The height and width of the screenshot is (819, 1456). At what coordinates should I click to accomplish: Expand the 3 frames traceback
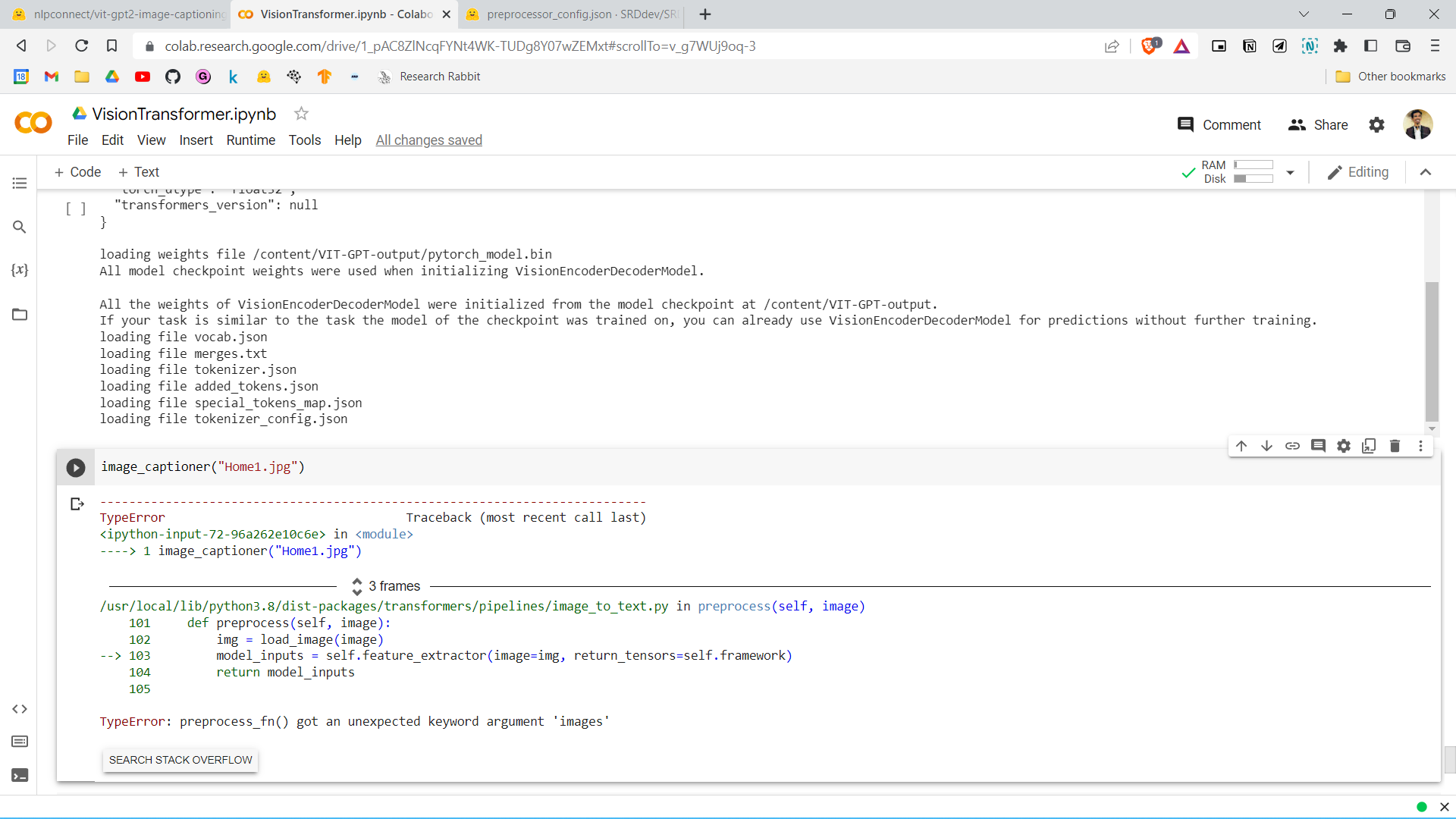(x=387, y=586)
